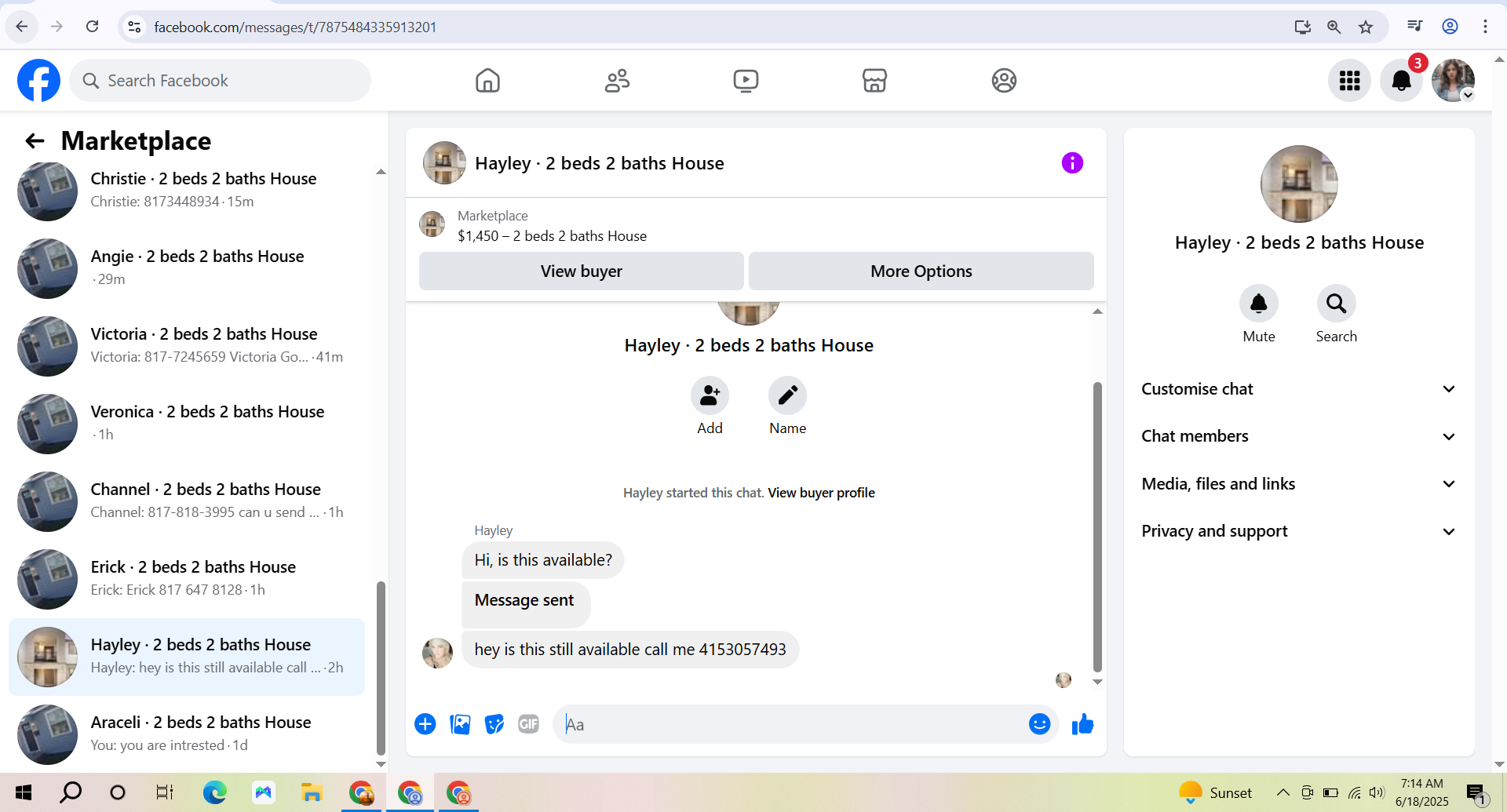Mute the conversation with bell icon
Image resolution: width=1507 pixels, height=812 pixels.
pos(1259,304)
